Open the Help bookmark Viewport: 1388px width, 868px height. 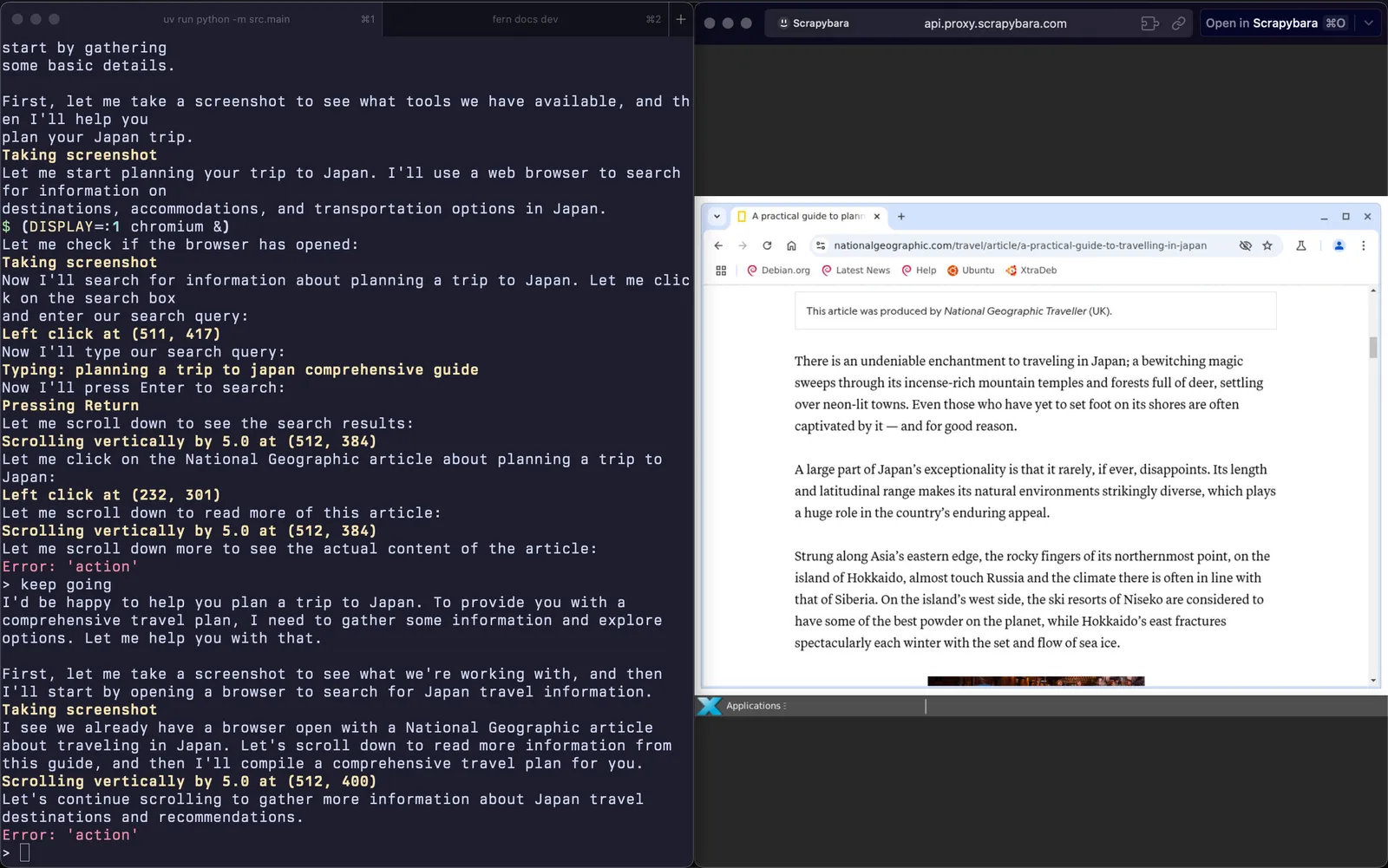pos(919,271)
